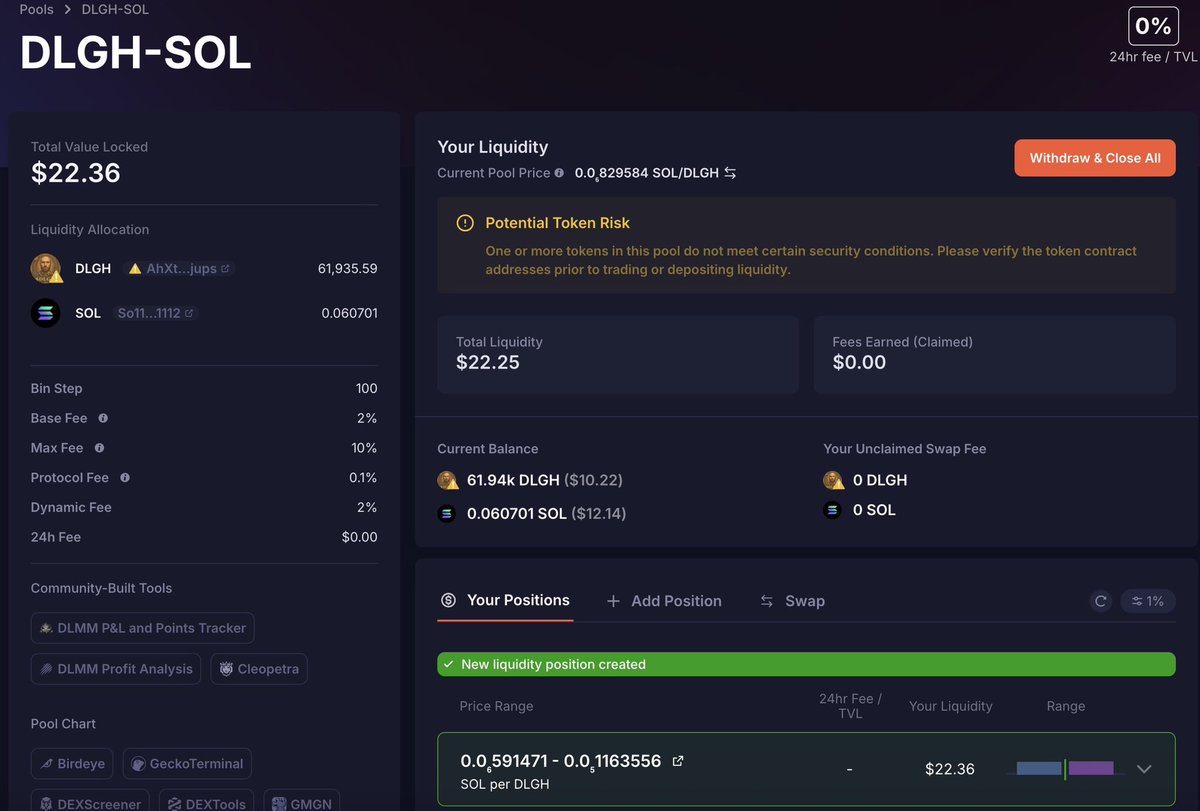Click info icon next to Current Pool Price
The height and width of the screenshot is (811, 1200).
coord(559,173)
